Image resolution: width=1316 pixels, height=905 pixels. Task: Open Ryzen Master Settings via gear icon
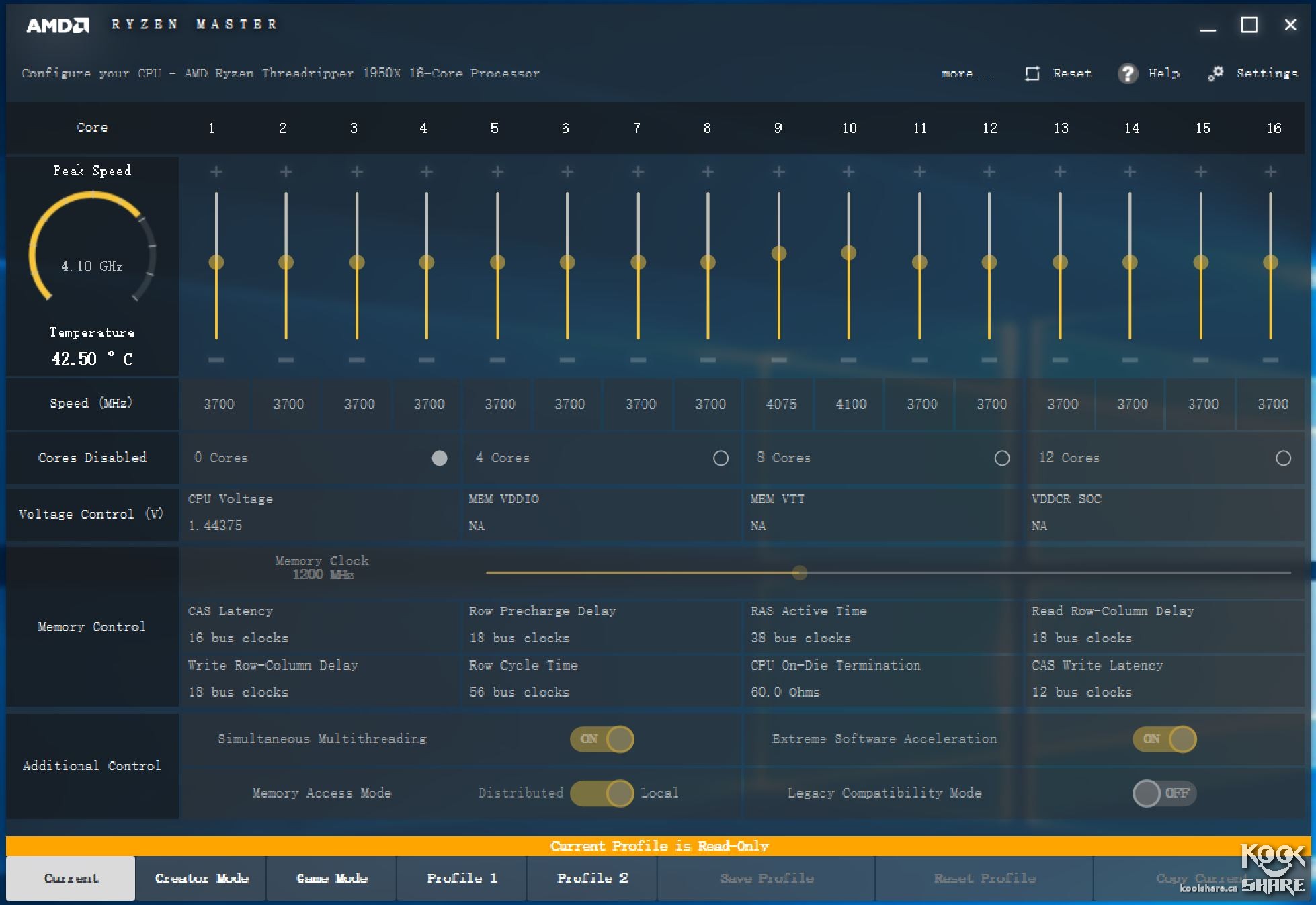tap(1217, 73)
